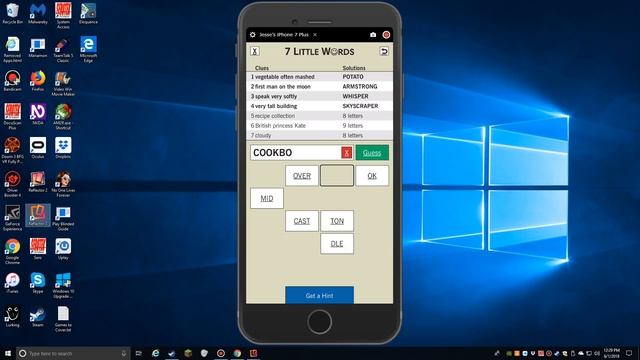Open the Windows Start menu

point(8,353)
